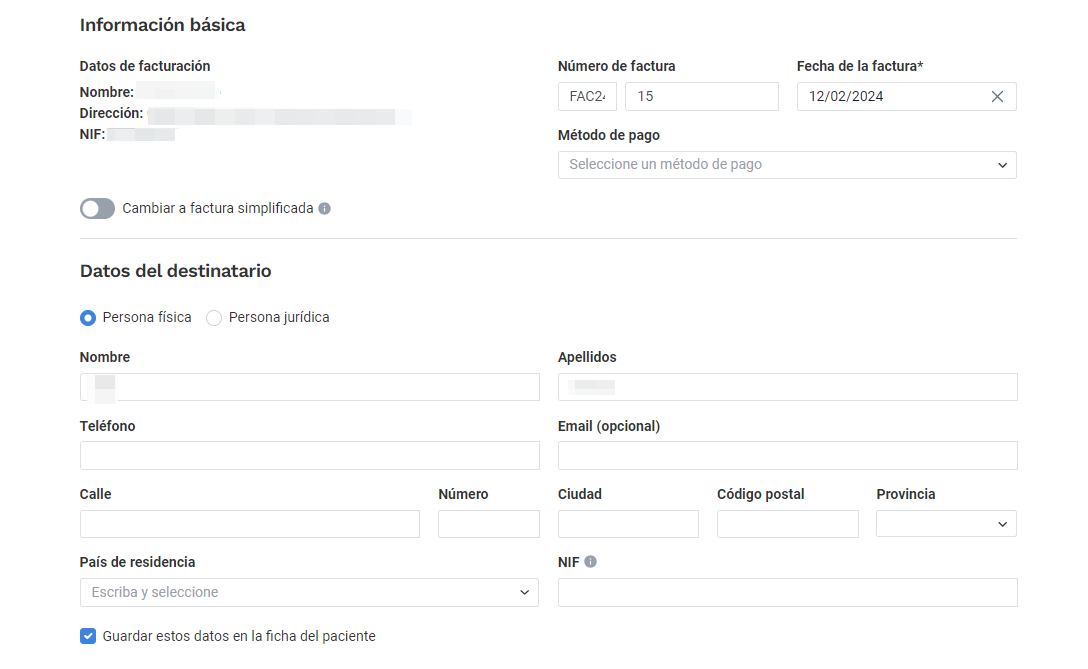The width and height of the screenshot is (1088, 669).
Task: Click the Calle input field
Action: point(249,523)
